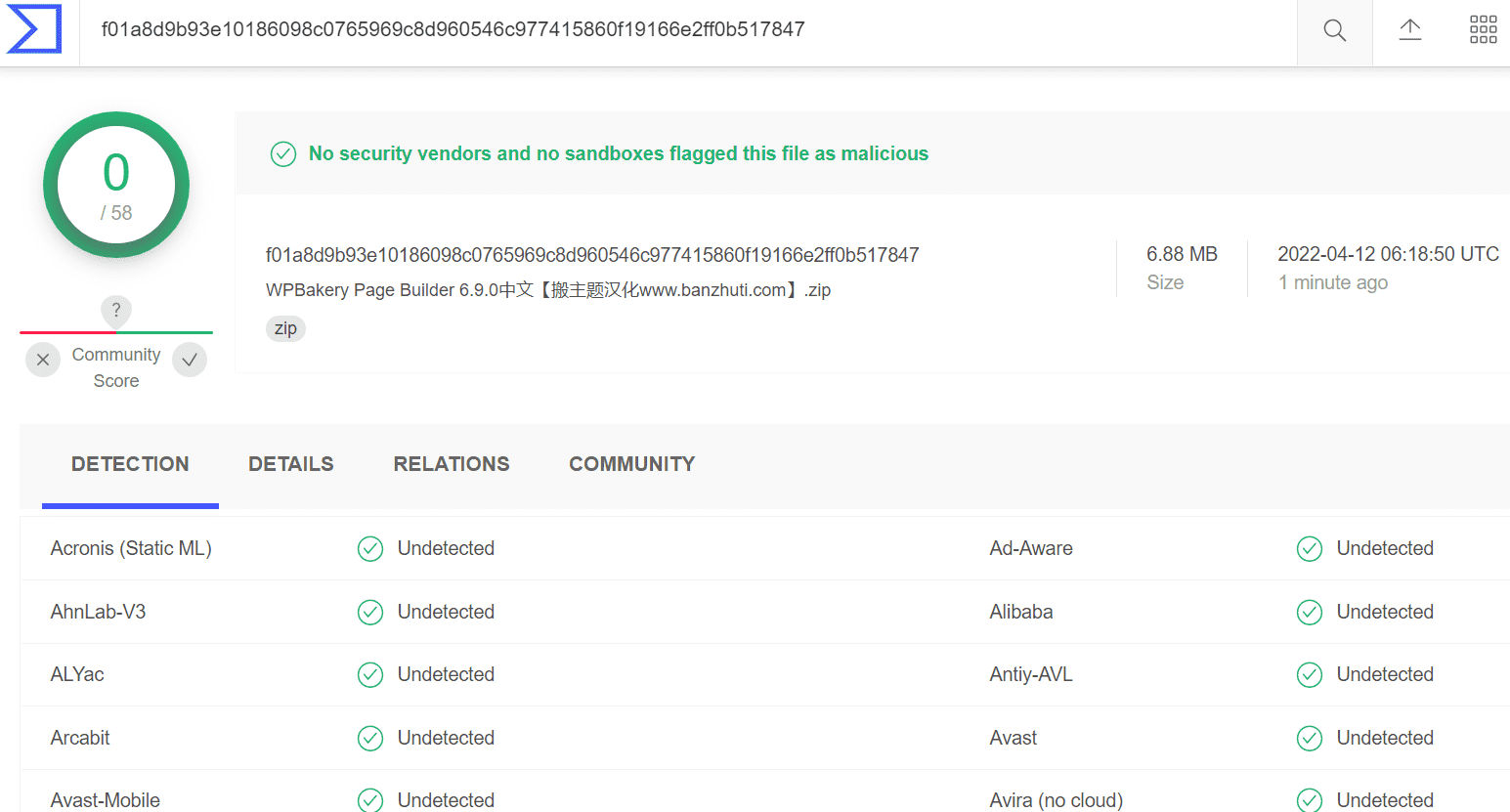Viewport: 1510px width, 812px height.
Task: Click the ALYac undetected check icon
Action: pyautogui.click(x=370, y=675)
